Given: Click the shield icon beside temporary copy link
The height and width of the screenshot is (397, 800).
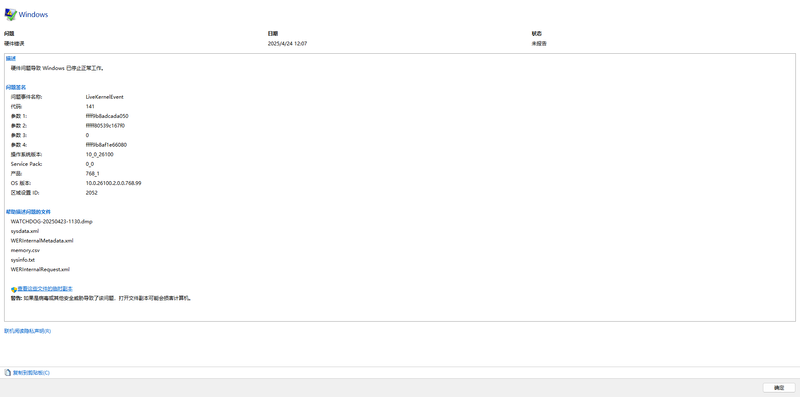Looking at the screenshot, I should click(14, 289).
